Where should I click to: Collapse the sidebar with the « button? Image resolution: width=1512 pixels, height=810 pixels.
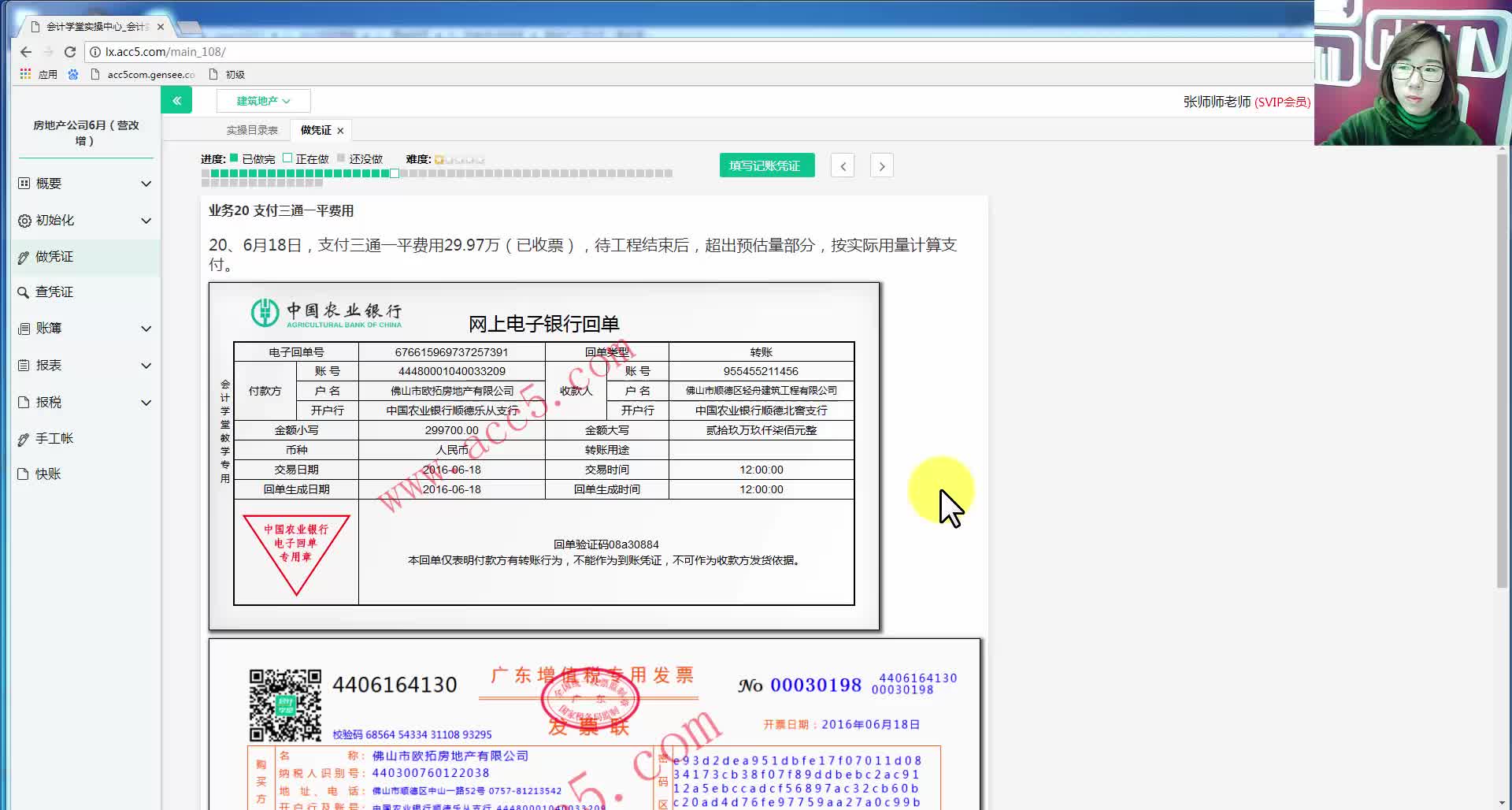pyautogui.click(x=176, y=100)
